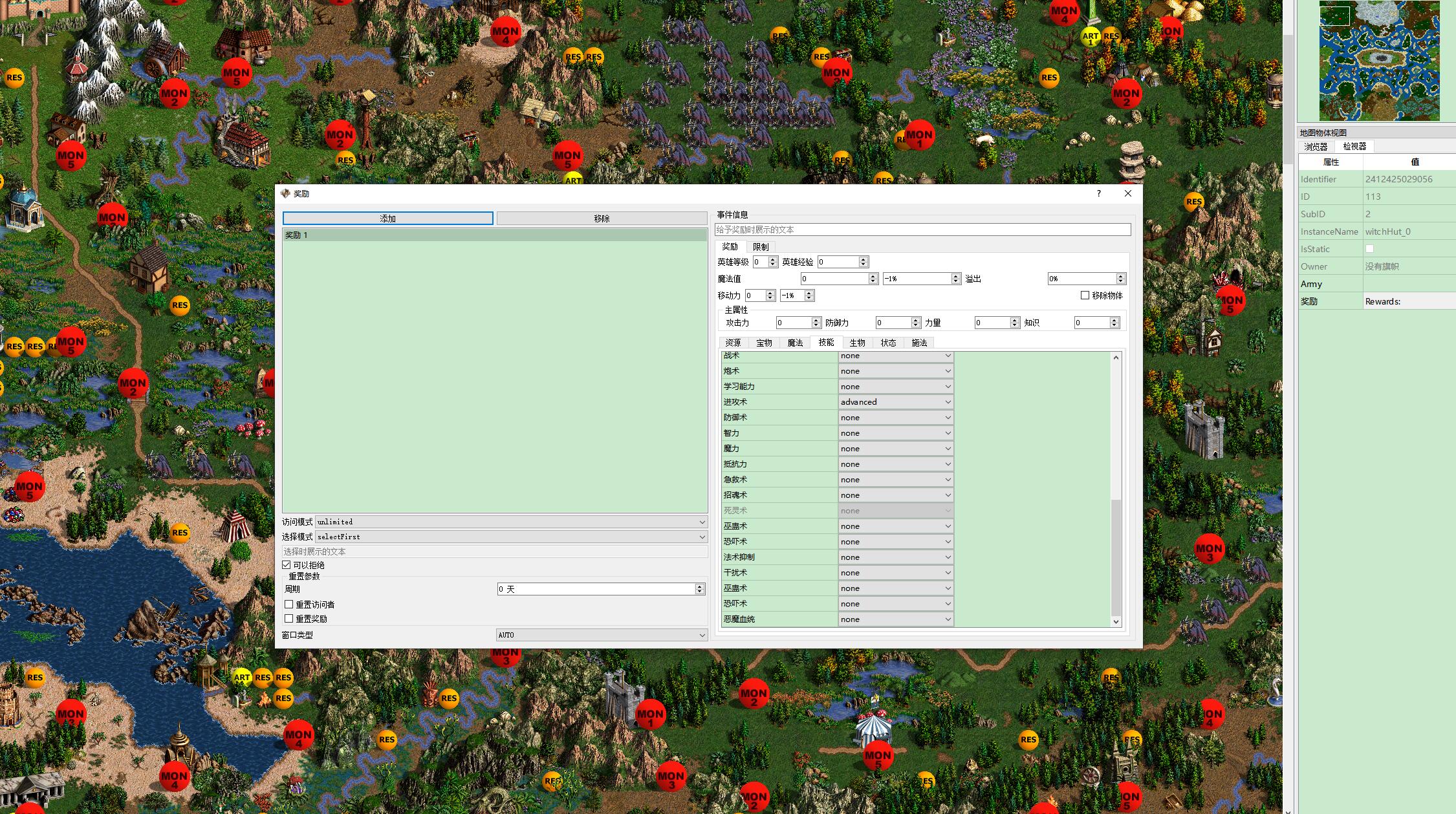
Task: Click the 力量 spin box
Action: [x=997, y=323]
